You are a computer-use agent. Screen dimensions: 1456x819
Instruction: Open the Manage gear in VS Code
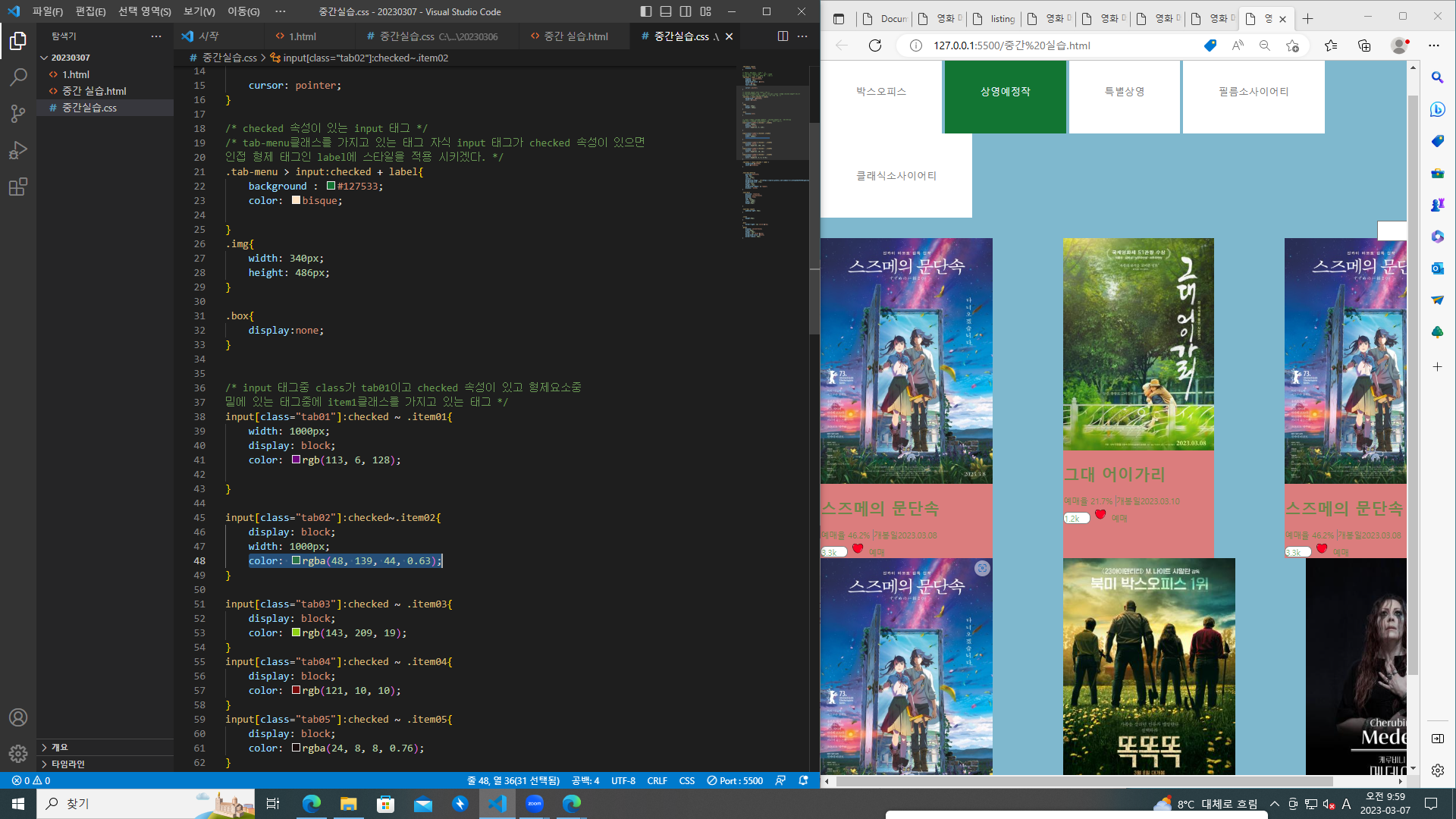click(18, 754)
